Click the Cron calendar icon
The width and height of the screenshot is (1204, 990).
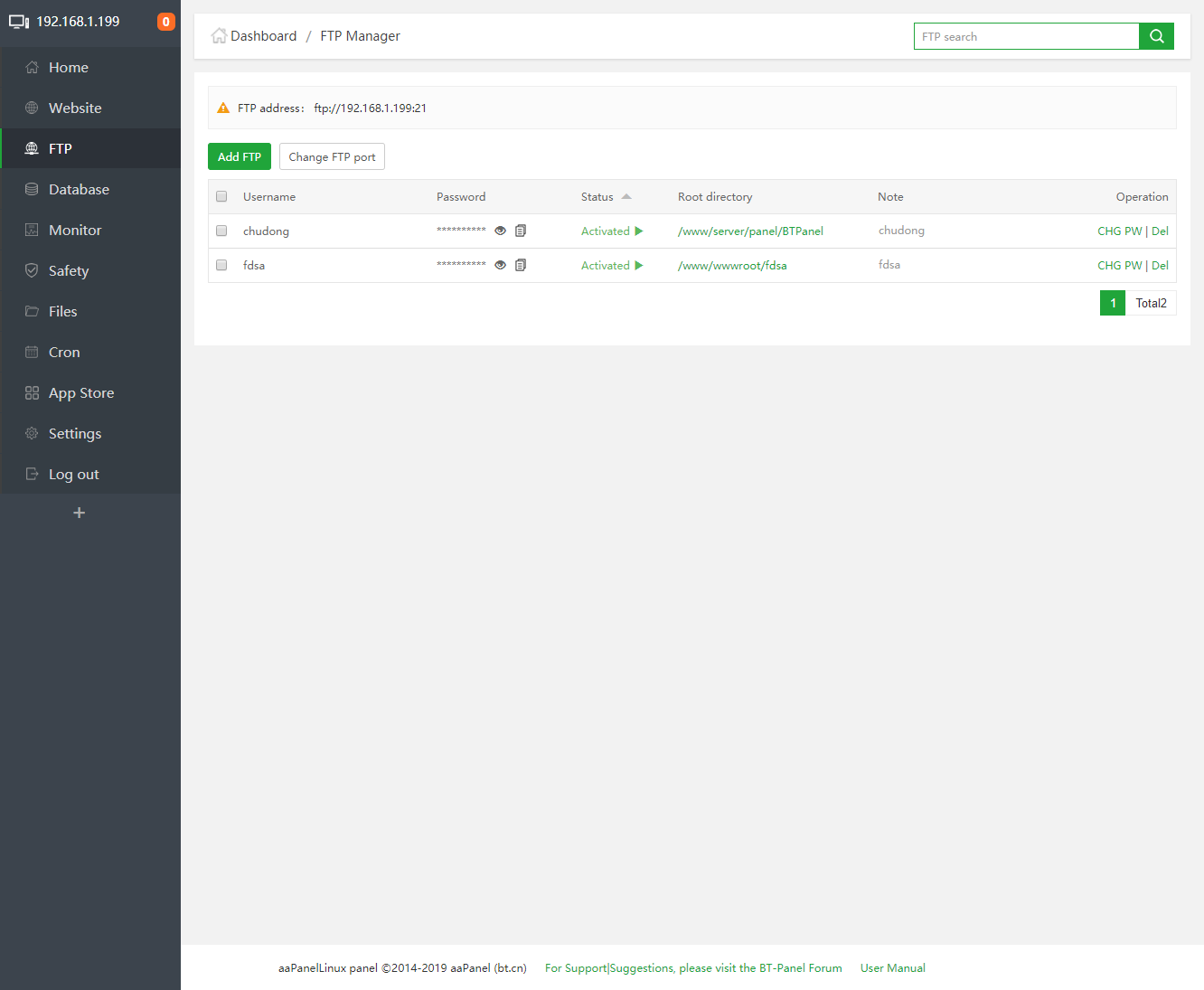[32, 353]
